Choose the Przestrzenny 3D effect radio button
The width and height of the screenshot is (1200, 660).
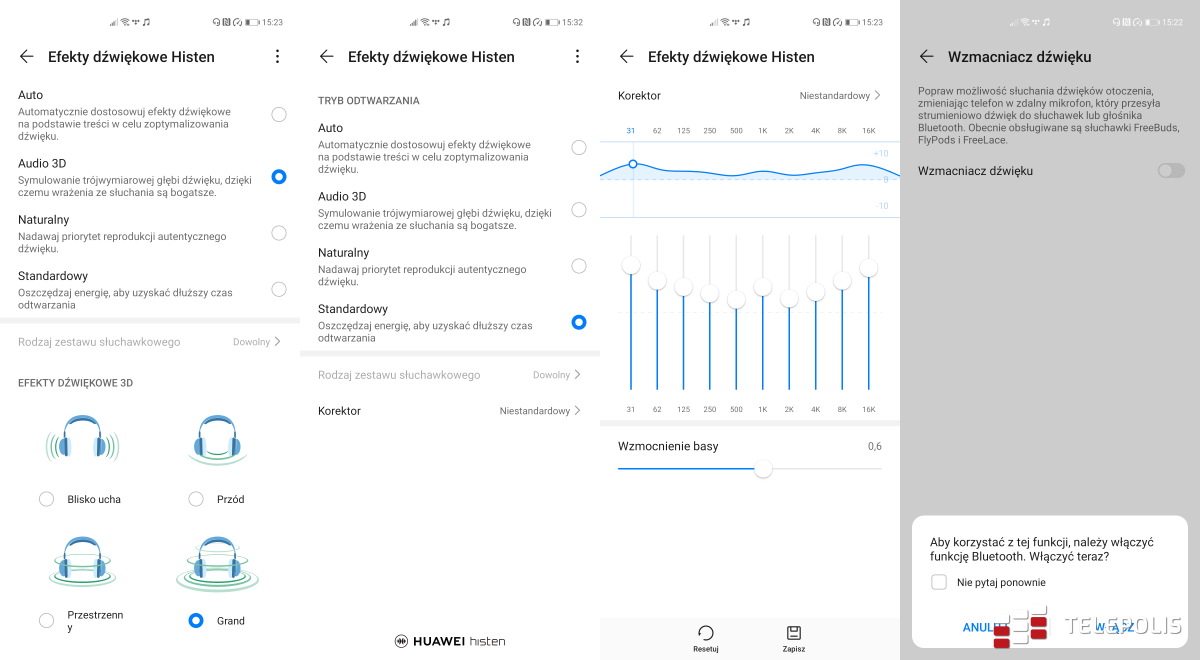click(46, 621)
